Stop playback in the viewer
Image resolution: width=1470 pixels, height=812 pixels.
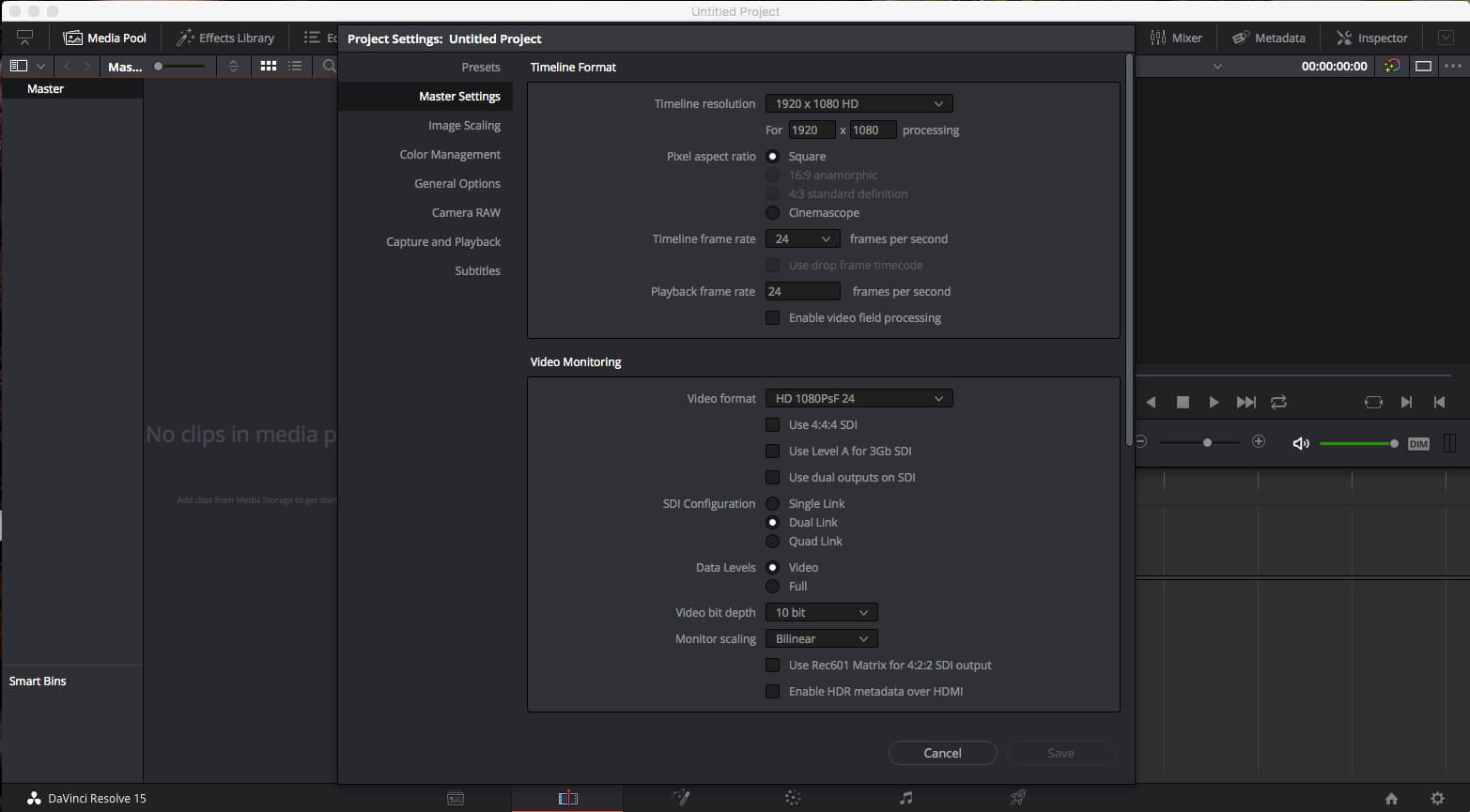(x=1183, y=402)
